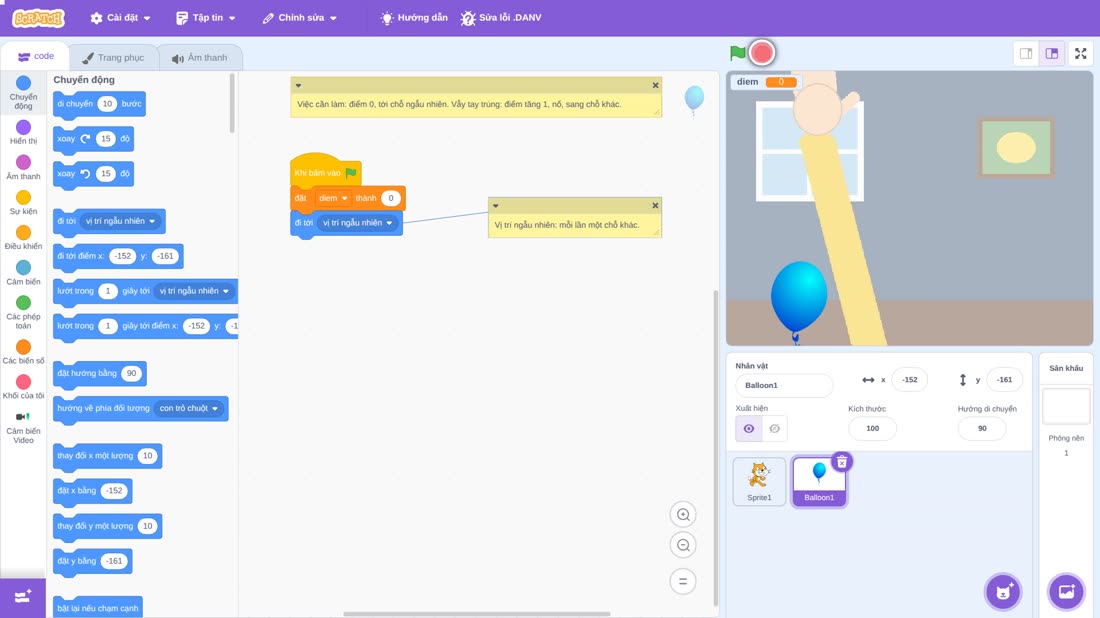
Task: Select the Cảm biến block category
Action: click(23, 272)
